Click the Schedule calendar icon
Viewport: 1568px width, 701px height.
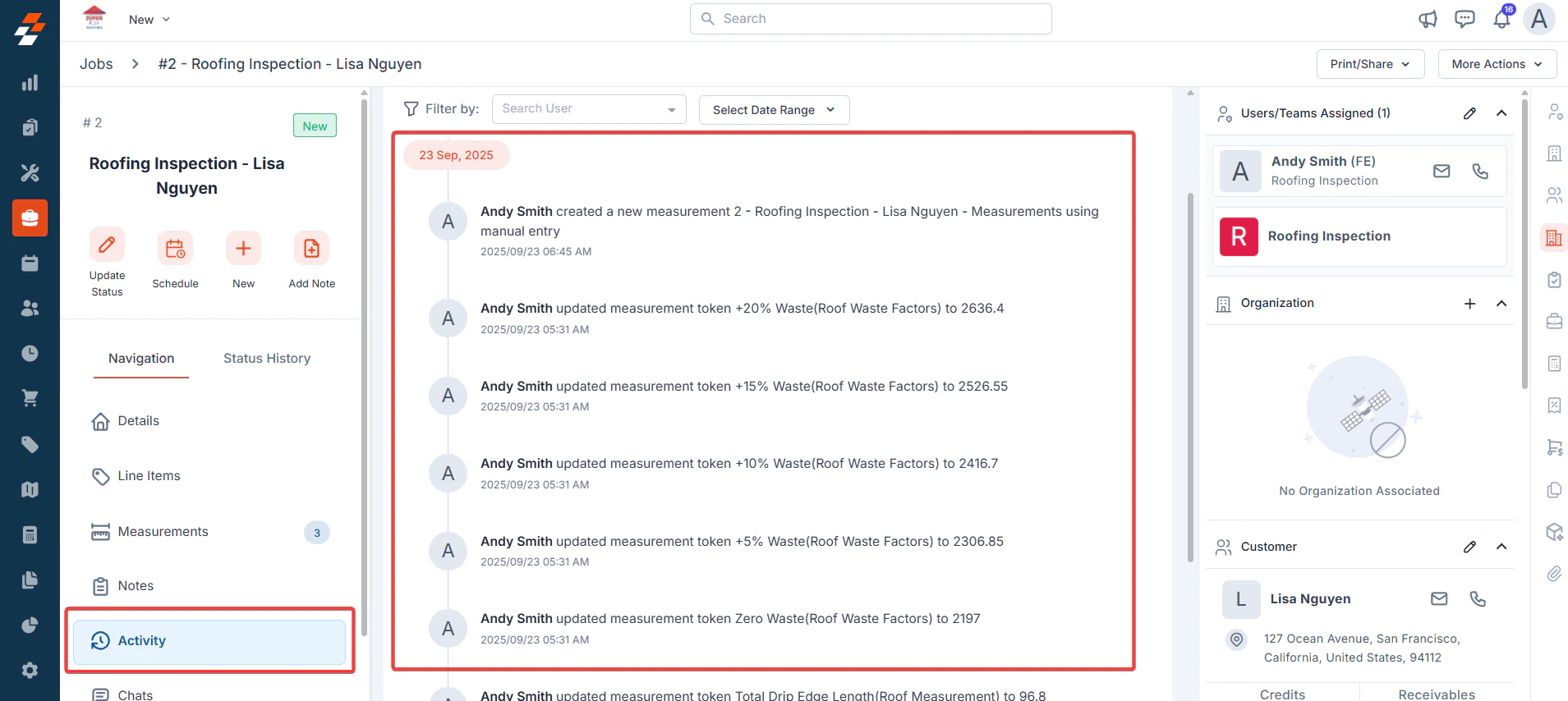175,248
